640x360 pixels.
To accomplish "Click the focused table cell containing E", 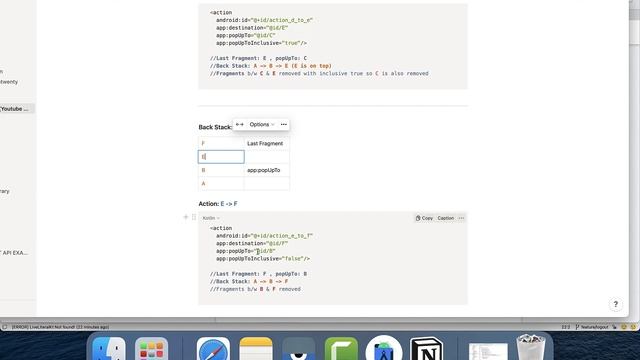I will pos(221,157).
